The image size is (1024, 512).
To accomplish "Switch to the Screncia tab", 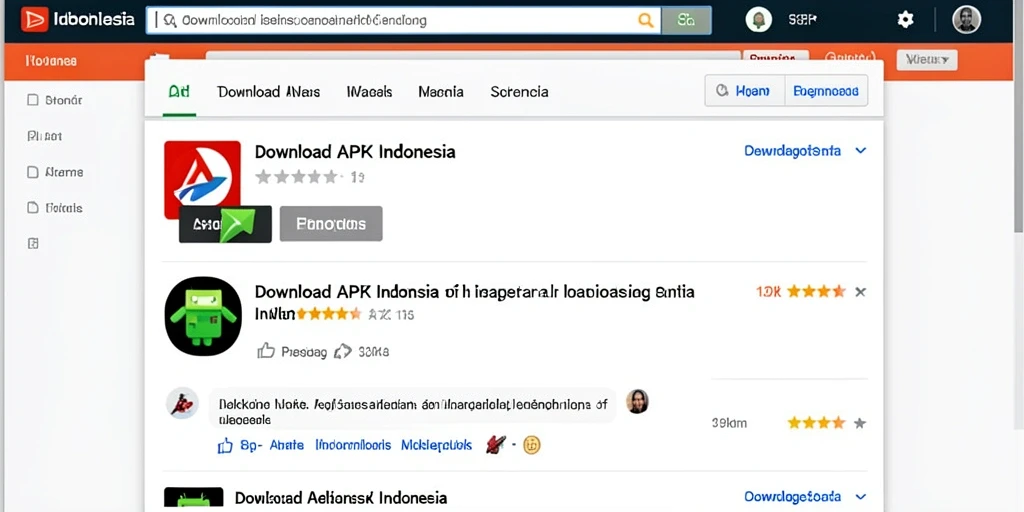I will (x=519, y=92).
